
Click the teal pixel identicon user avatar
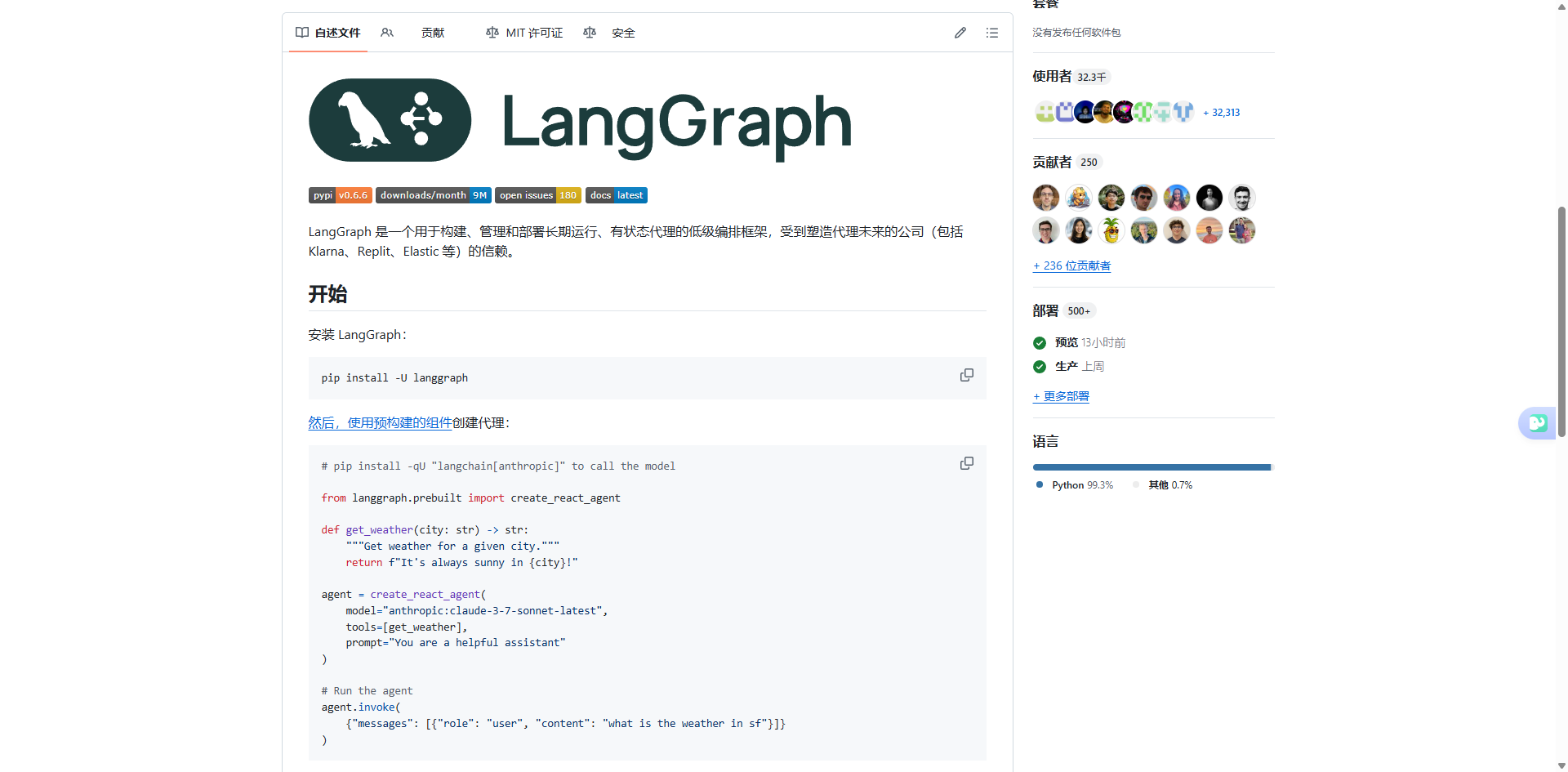coord(1164,112)
